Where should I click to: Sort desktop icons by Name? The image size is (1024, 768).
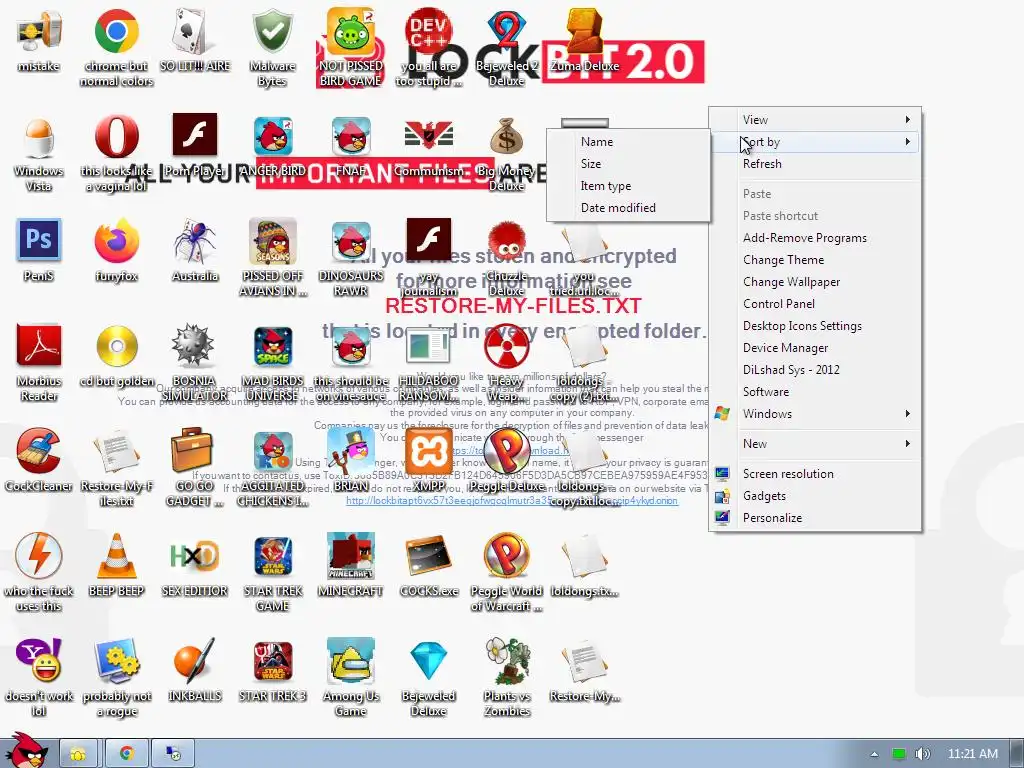pyautogui.click(x=628, y=142)
